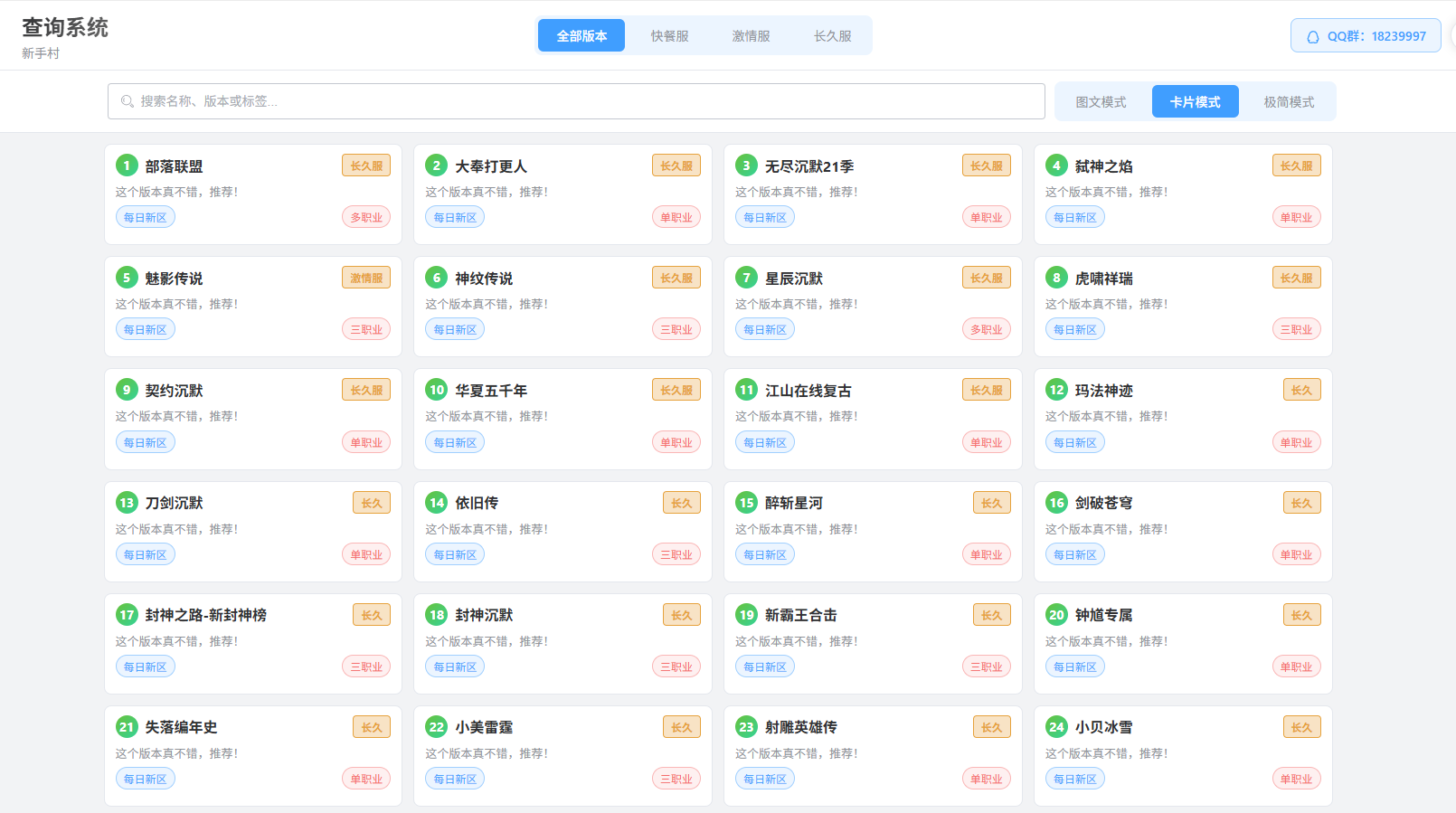Switch to 极简模式 view
The height and width of the screenshot is (813, 1456).
[1289, 102]
